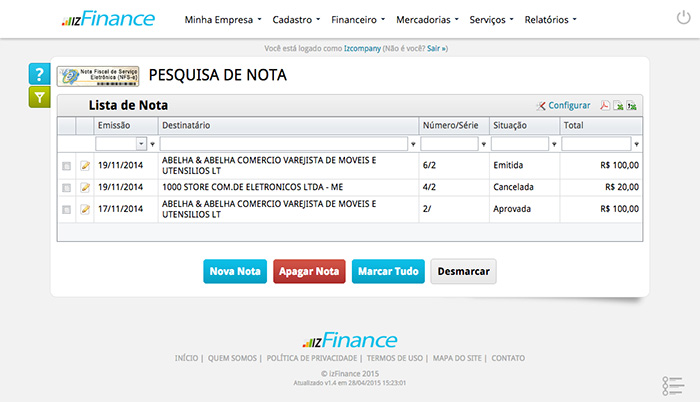
Task: Click the Aprovada status cell
Action: (x=524, y=209)
